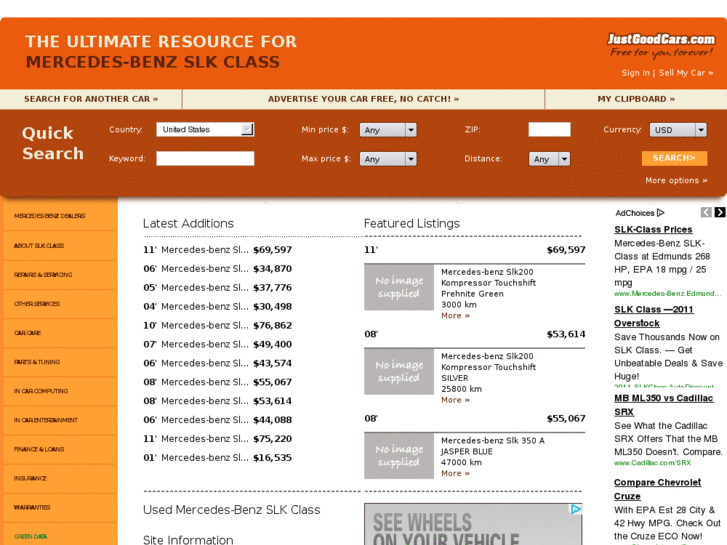Open More options link

[x=676, y=180]
